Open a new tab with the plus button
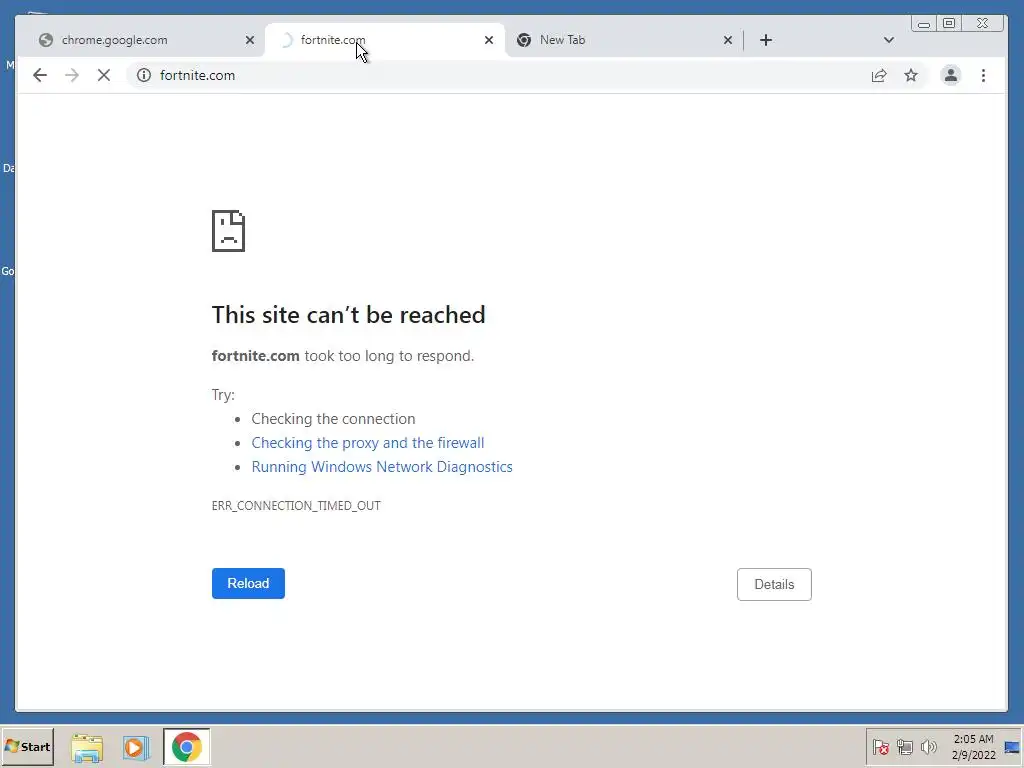Viewport: 1024px width, 768px height. [766, 40]
